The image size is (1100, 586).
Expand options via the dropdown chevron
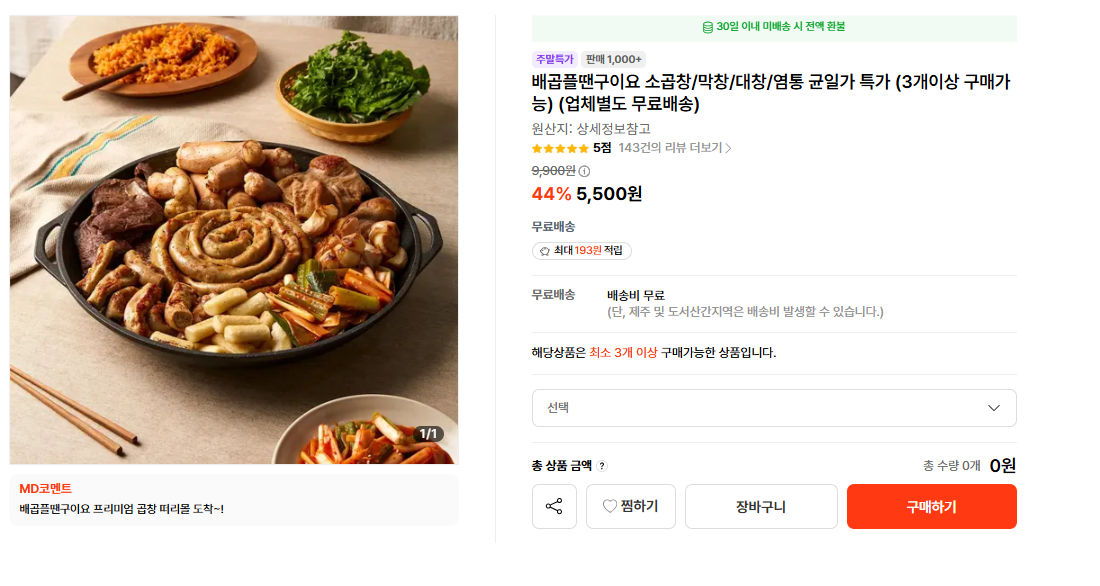[x=993, y=408]
